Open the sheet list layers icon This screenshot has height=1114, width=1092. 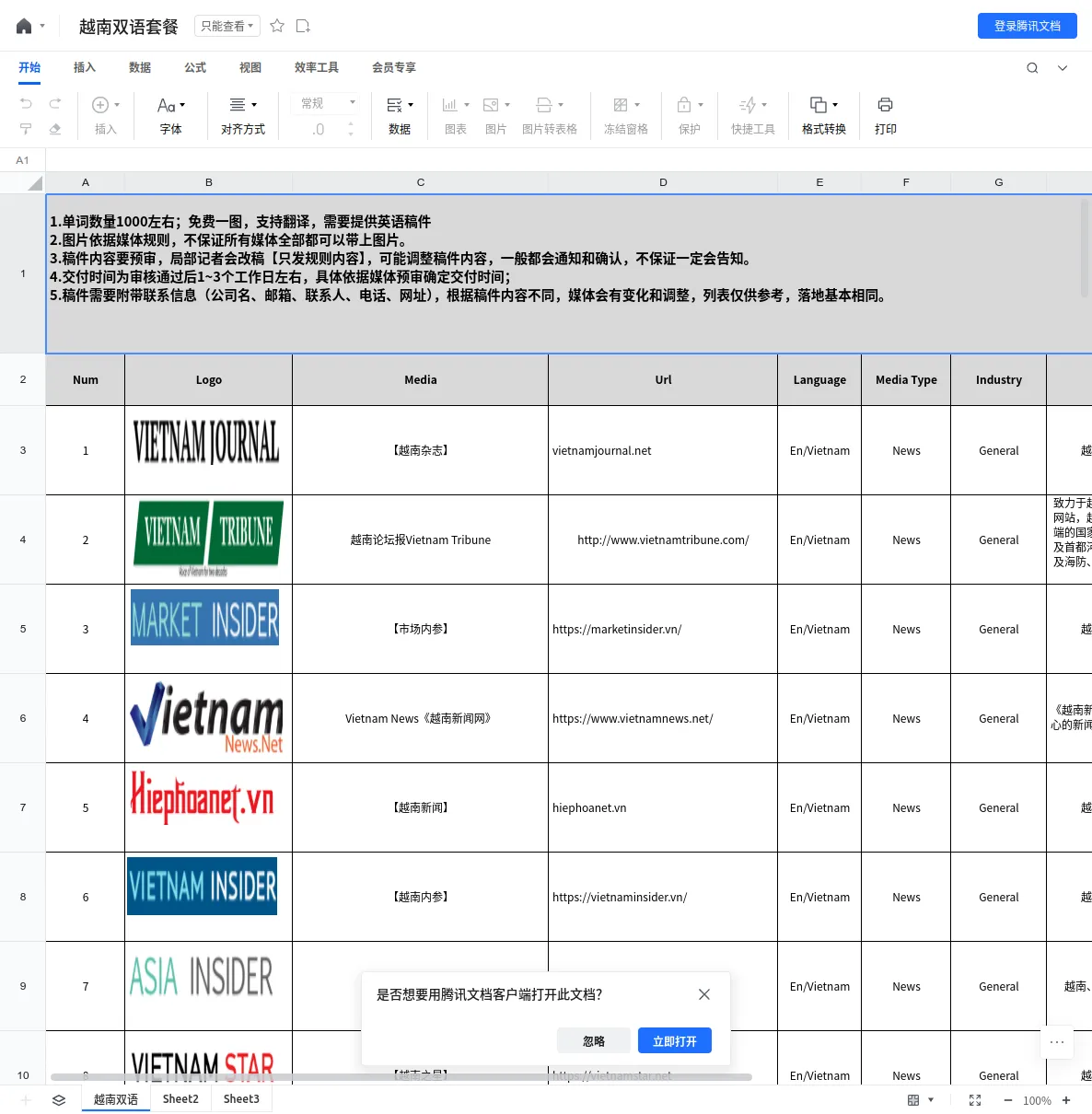[x=59, y=1100]
